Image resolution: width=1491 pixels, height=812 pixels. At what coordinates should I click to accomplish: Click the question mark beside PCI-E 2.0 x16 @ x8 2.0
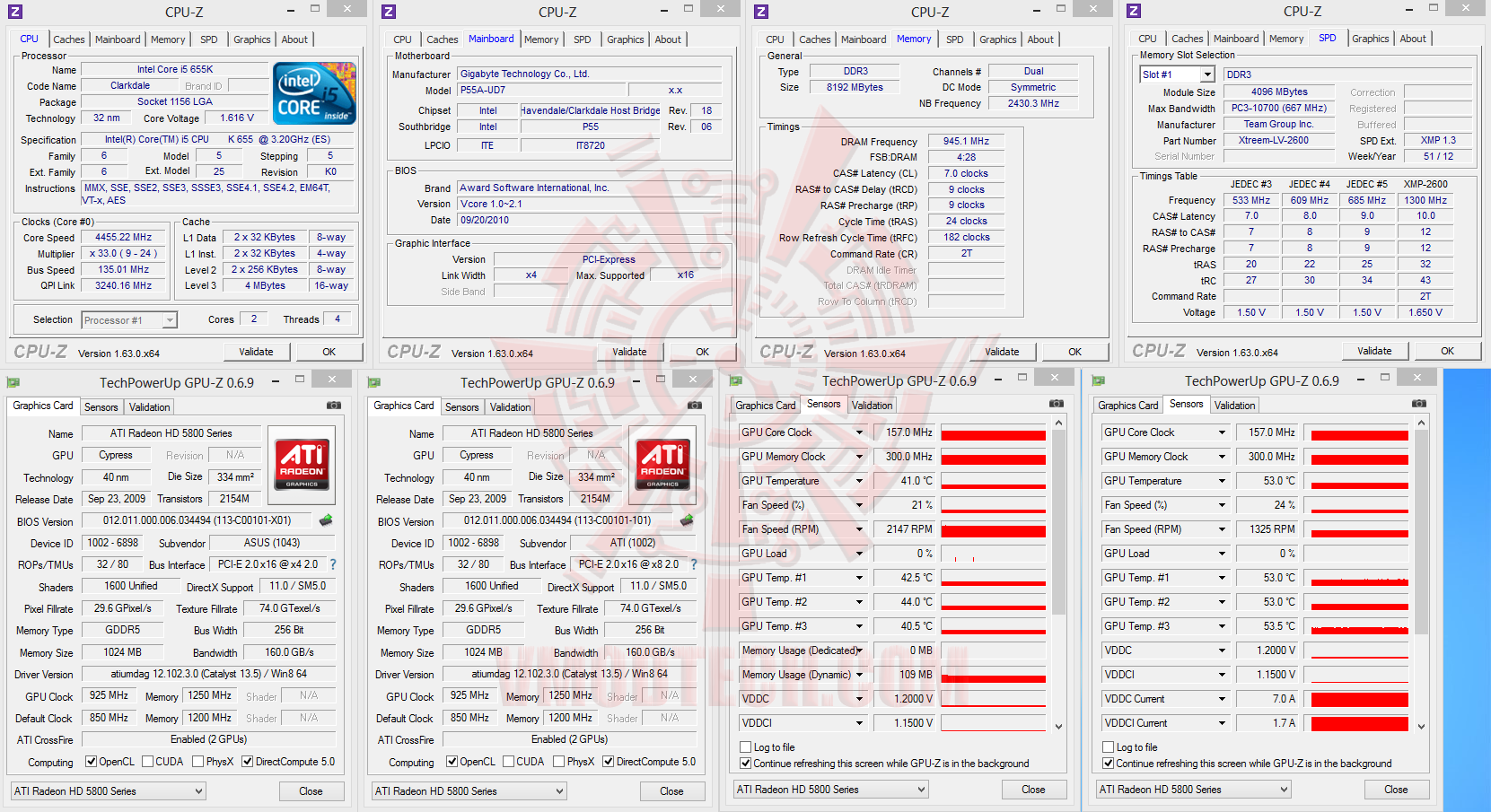694,564
